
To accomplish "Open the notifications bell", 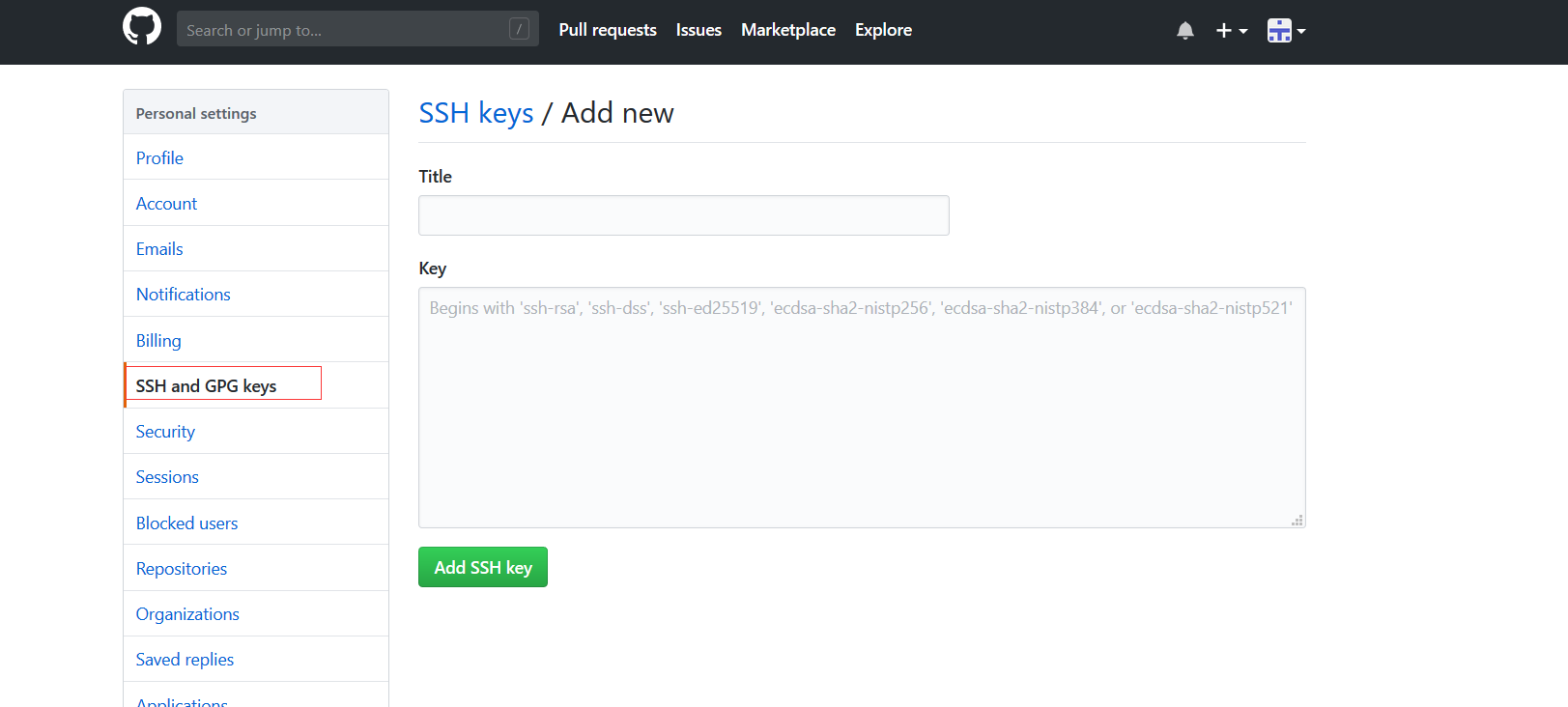I will coord(1185,31).
